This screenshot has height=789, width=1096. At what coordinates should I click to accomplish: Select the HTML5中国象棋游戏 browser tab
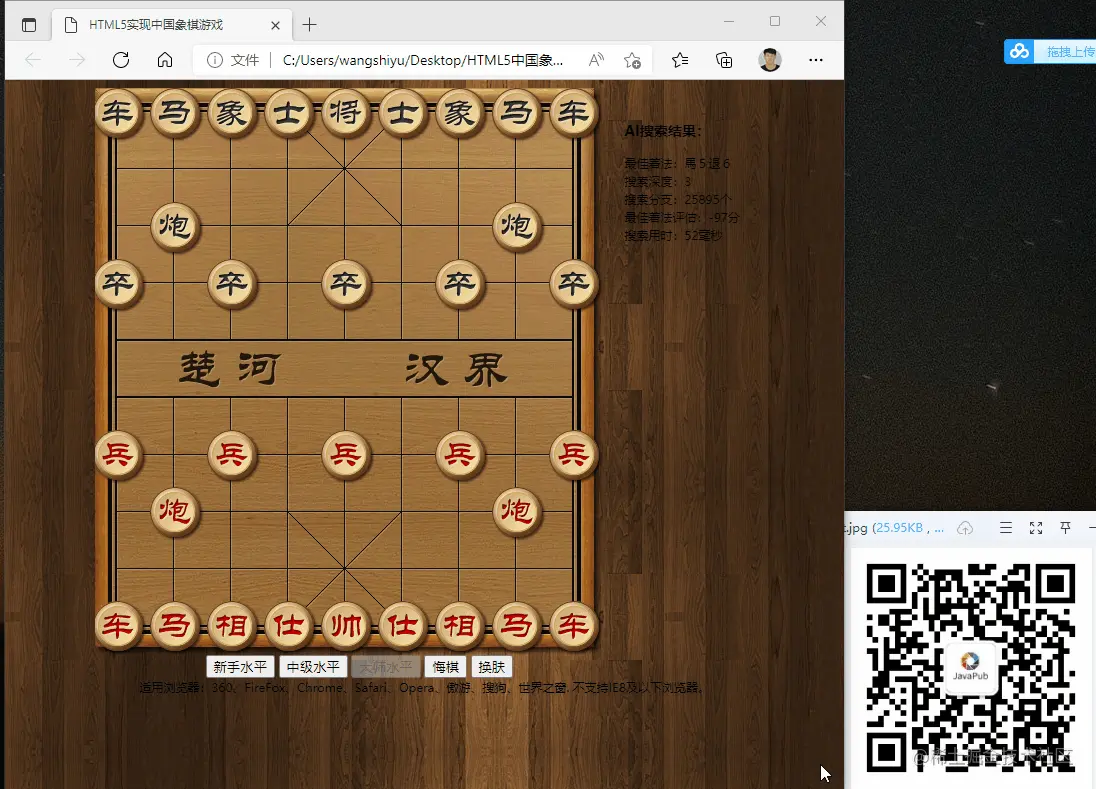click(x=166, y=24)
